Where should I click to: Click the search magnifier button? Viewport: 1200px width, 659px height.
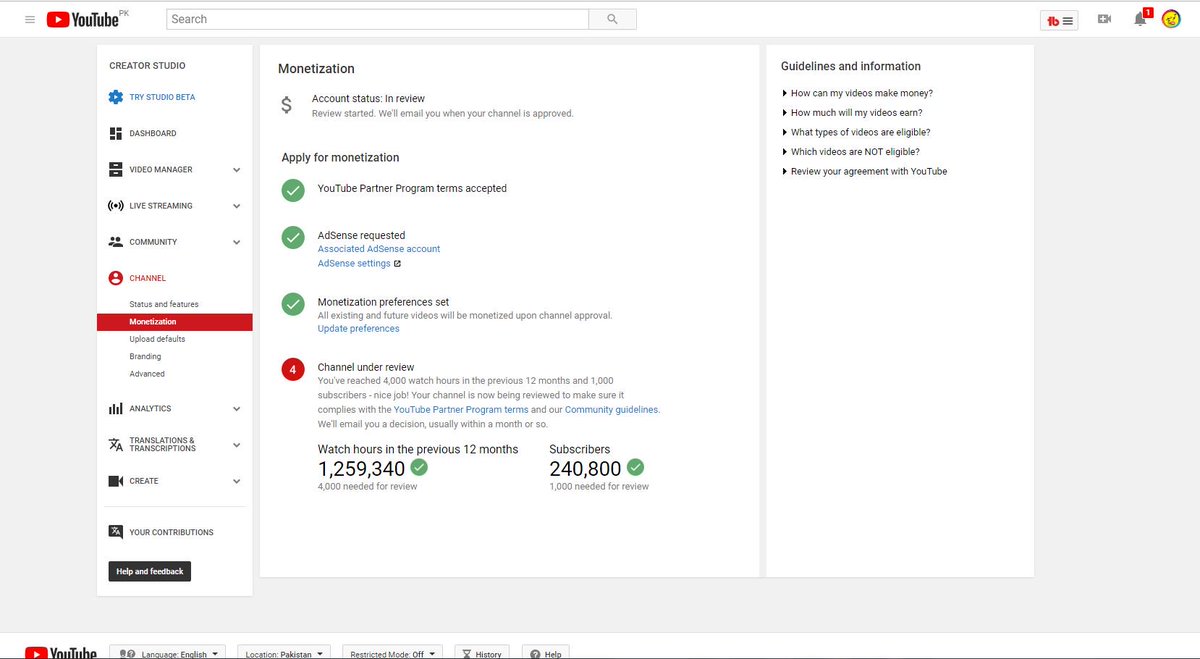tap(612, 19)
